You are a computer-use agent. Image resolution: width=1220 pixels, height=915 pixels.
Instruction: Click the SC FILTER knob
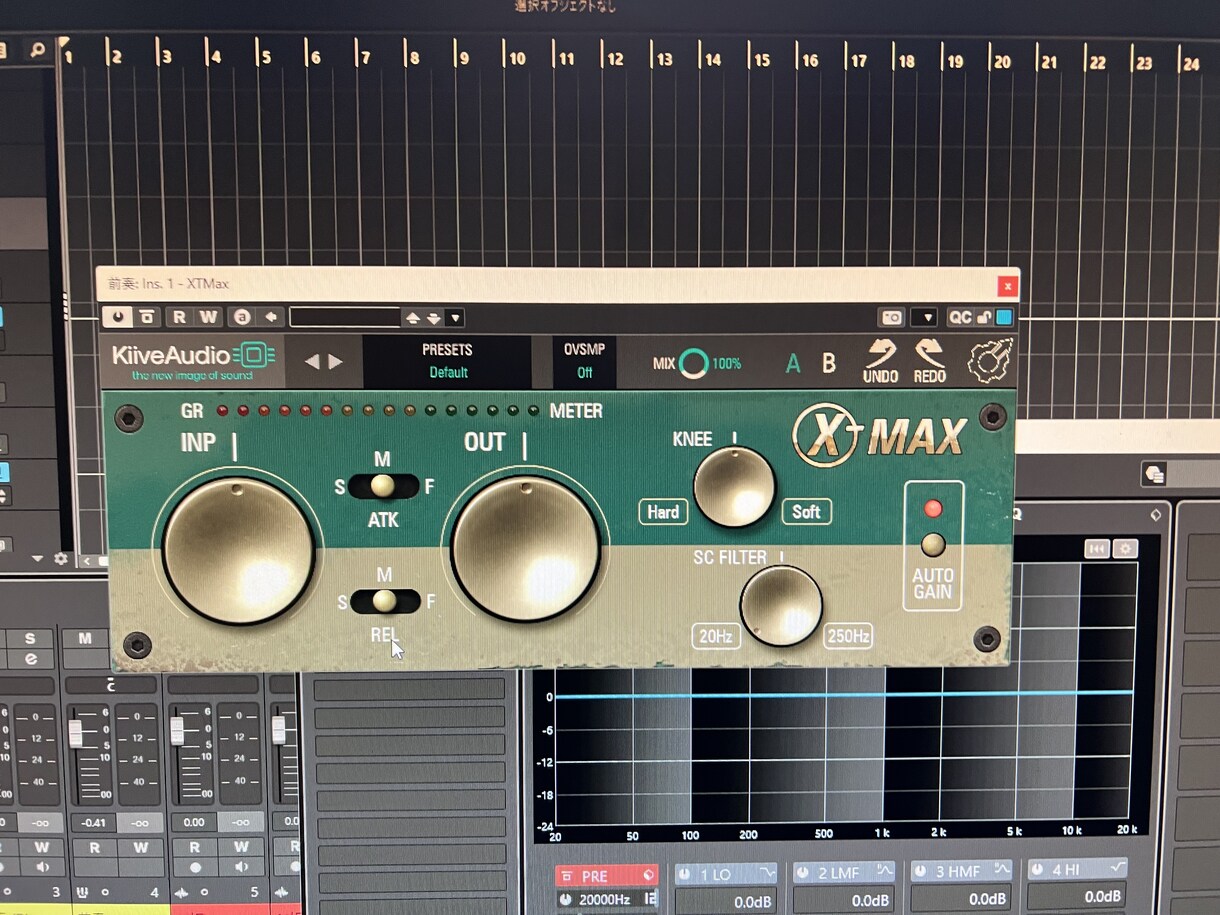[781, 606]
